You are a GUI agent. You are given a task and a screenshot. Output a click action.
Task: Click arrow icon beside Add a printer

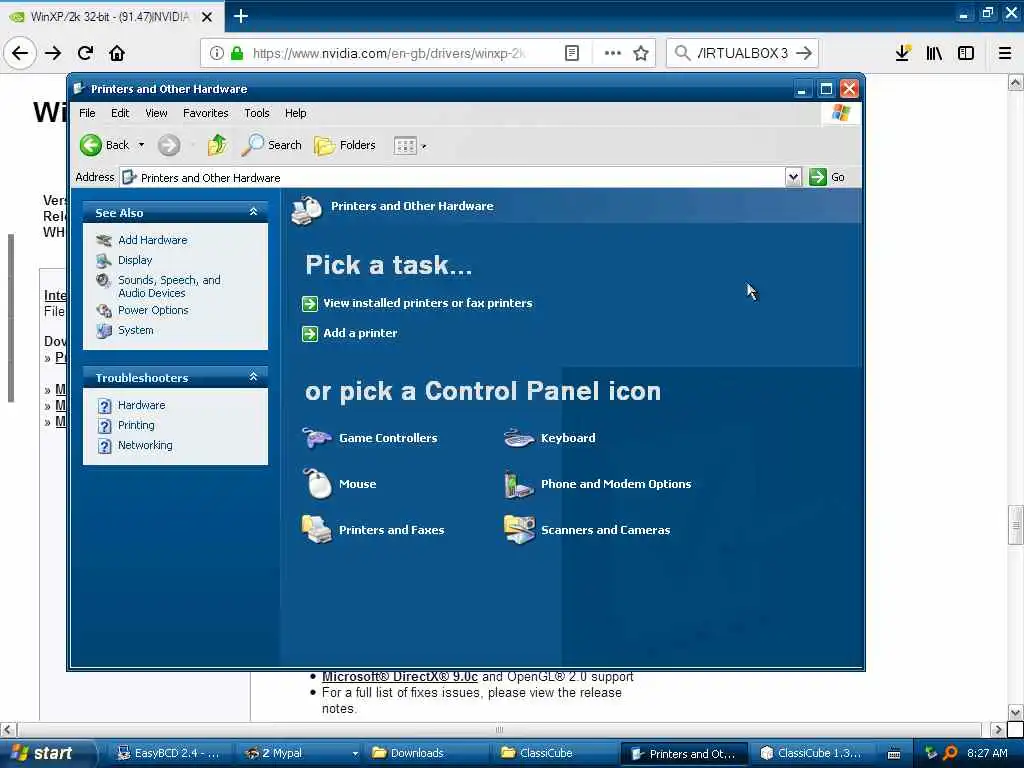pyautogui.click(x=310, y=334)
